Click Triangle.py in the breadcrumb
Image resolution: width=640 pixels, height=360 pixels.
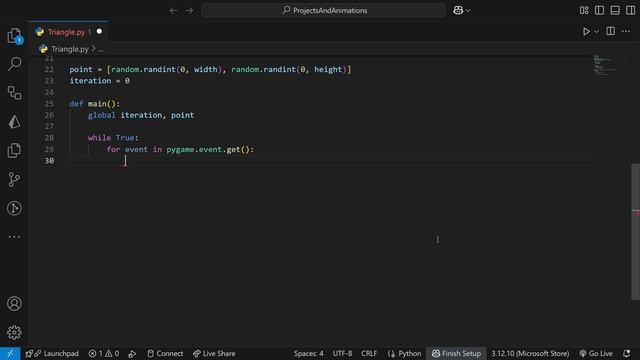(x=70, y=49)
